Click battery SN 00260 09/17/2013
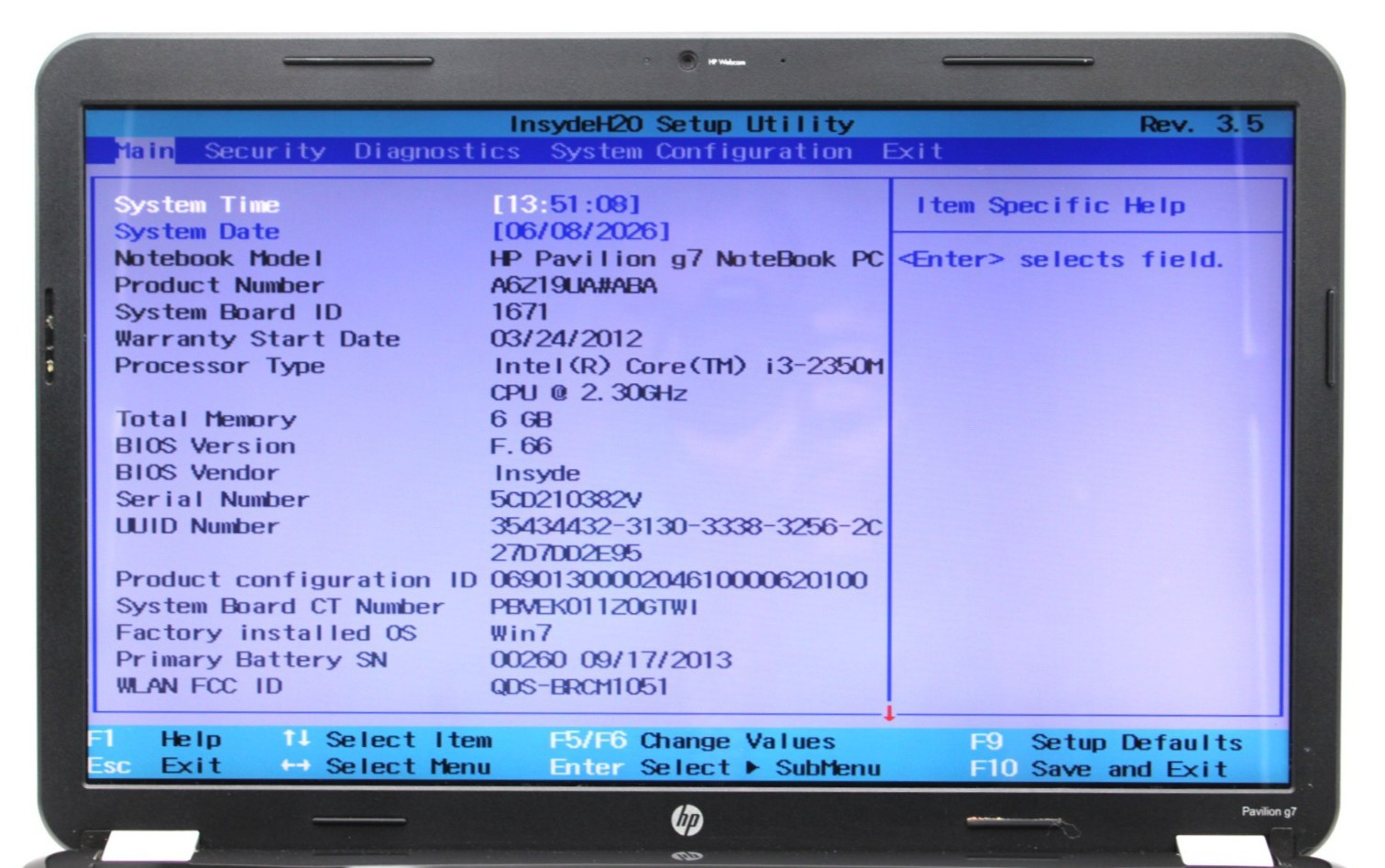Viewport: 1385px width, 868px height. (611, 660)
